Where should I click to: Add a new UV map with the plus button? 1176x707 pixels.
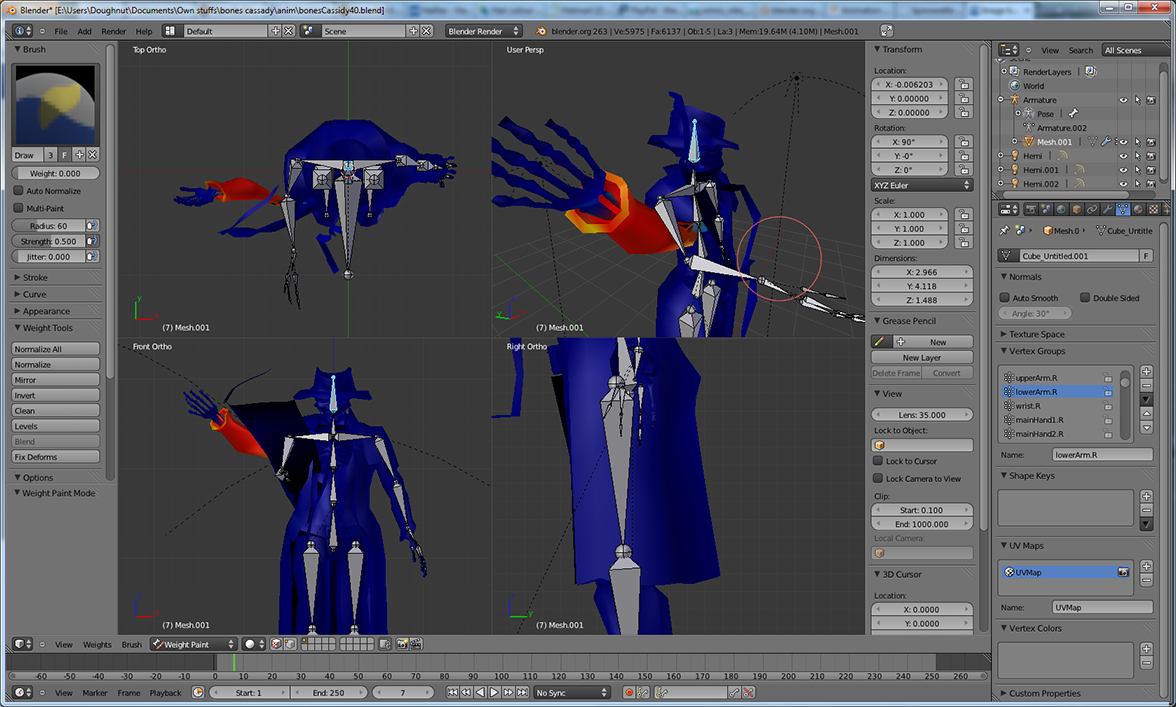(1147, 566)
